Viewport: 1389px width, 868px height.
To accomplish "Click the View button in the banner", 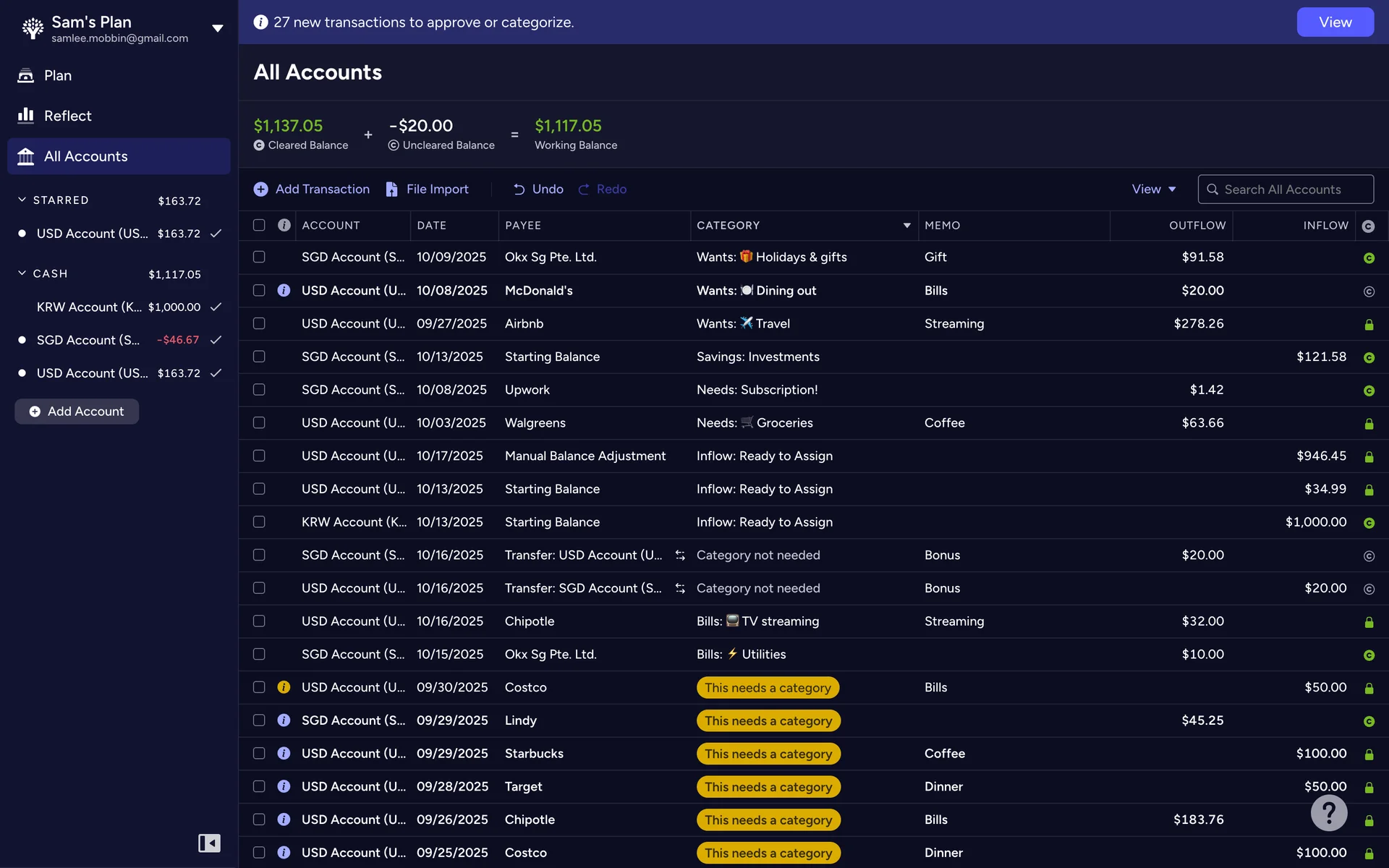I will pyautogui.click(x=1334, y=22).
